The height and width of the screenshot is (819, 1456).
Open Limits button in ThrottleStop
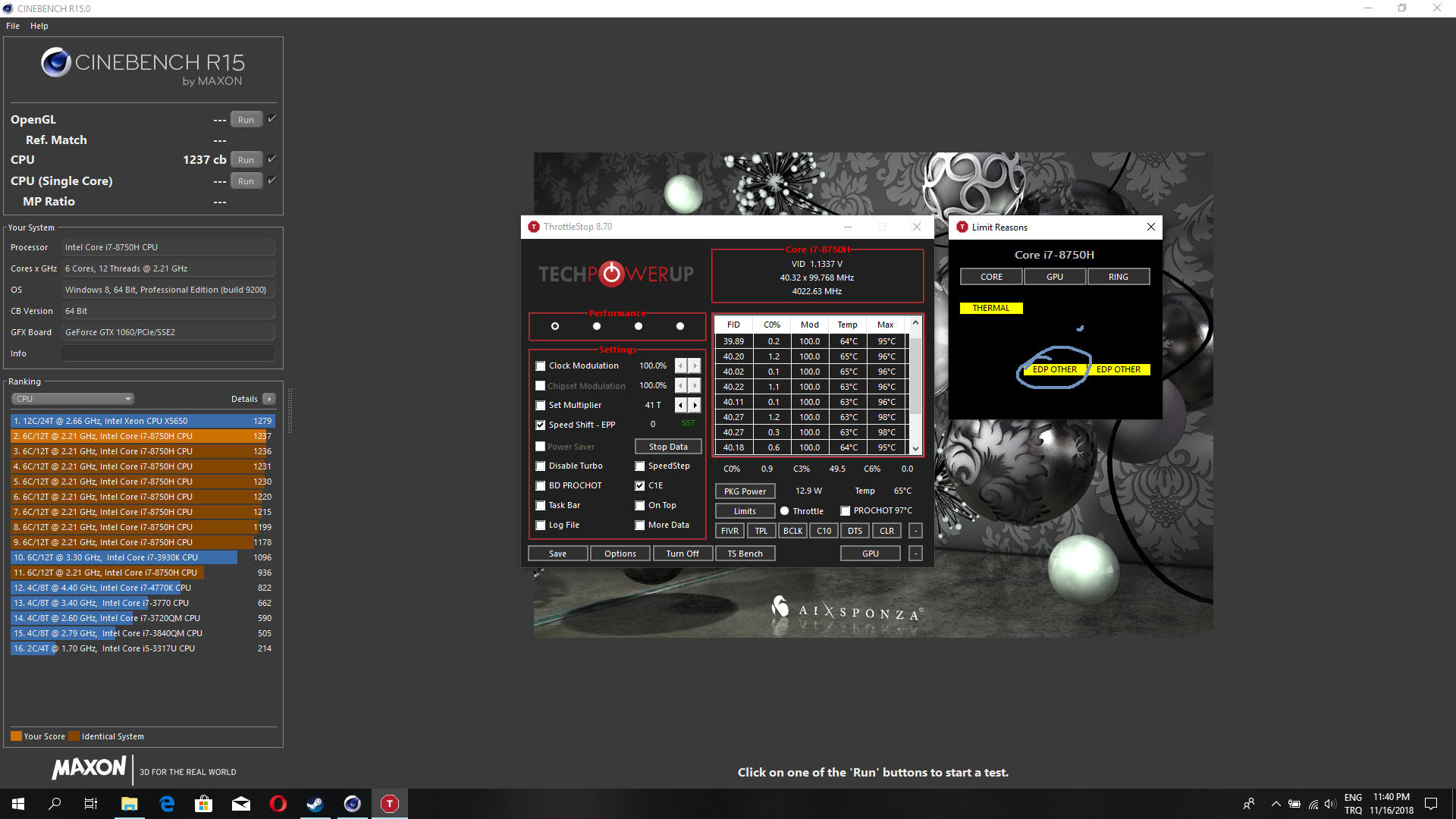click(x=745, y=511)
